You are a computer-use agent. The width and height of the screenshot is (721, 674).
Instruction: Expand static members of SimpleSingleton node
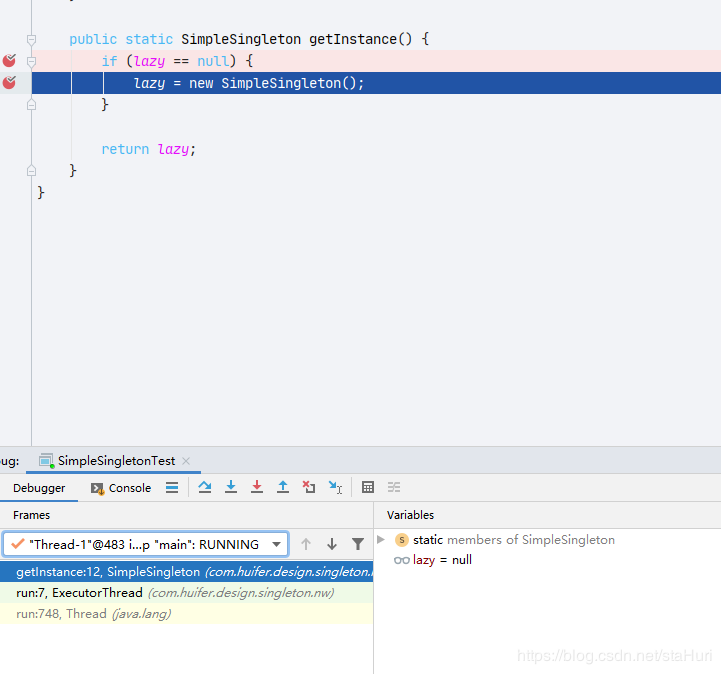pyautogui.click(x=381, y=539)
